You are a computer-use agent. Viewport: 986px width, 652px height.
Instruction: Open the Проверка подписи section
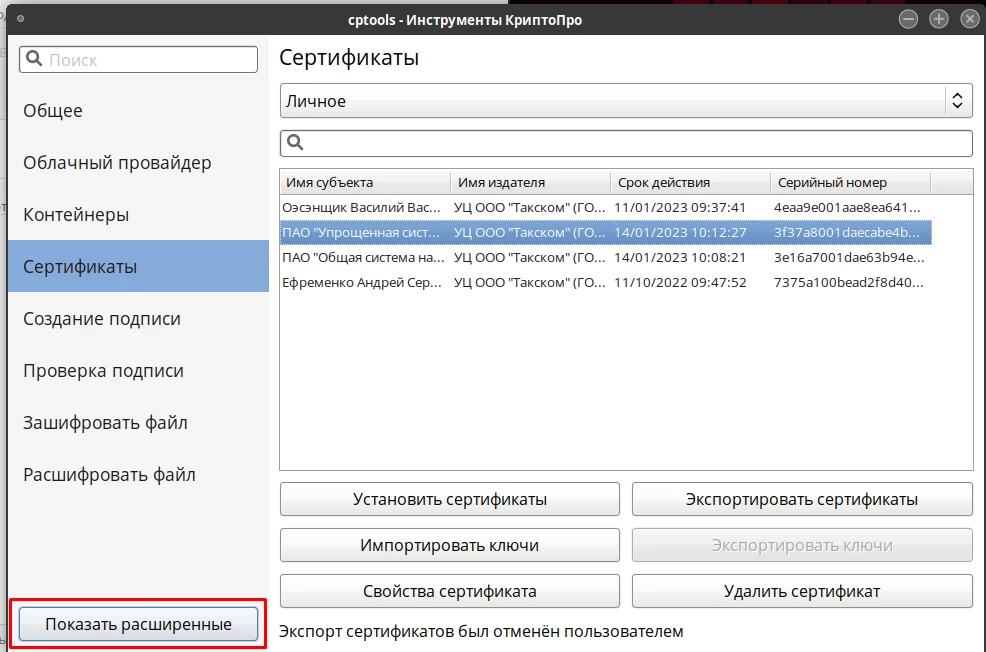coord(138,371)
